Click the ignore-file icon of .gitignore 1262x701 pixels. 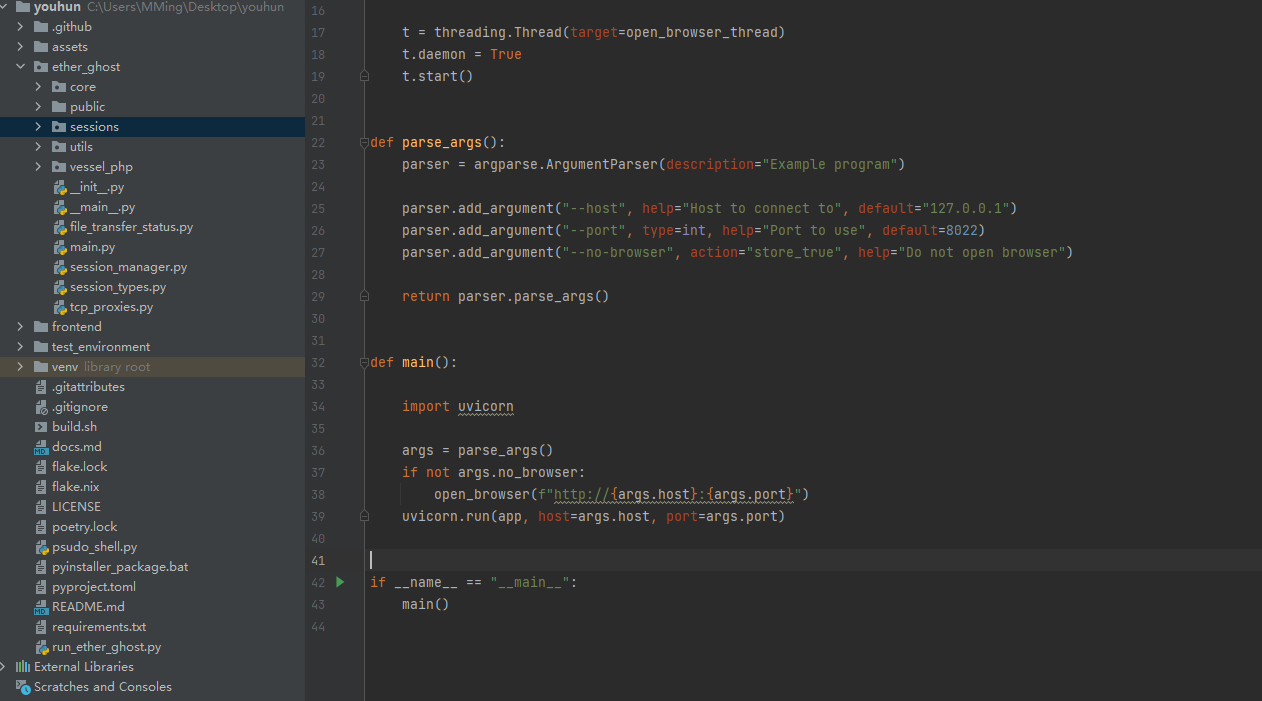pyautogui.click(x=41, y=407)
